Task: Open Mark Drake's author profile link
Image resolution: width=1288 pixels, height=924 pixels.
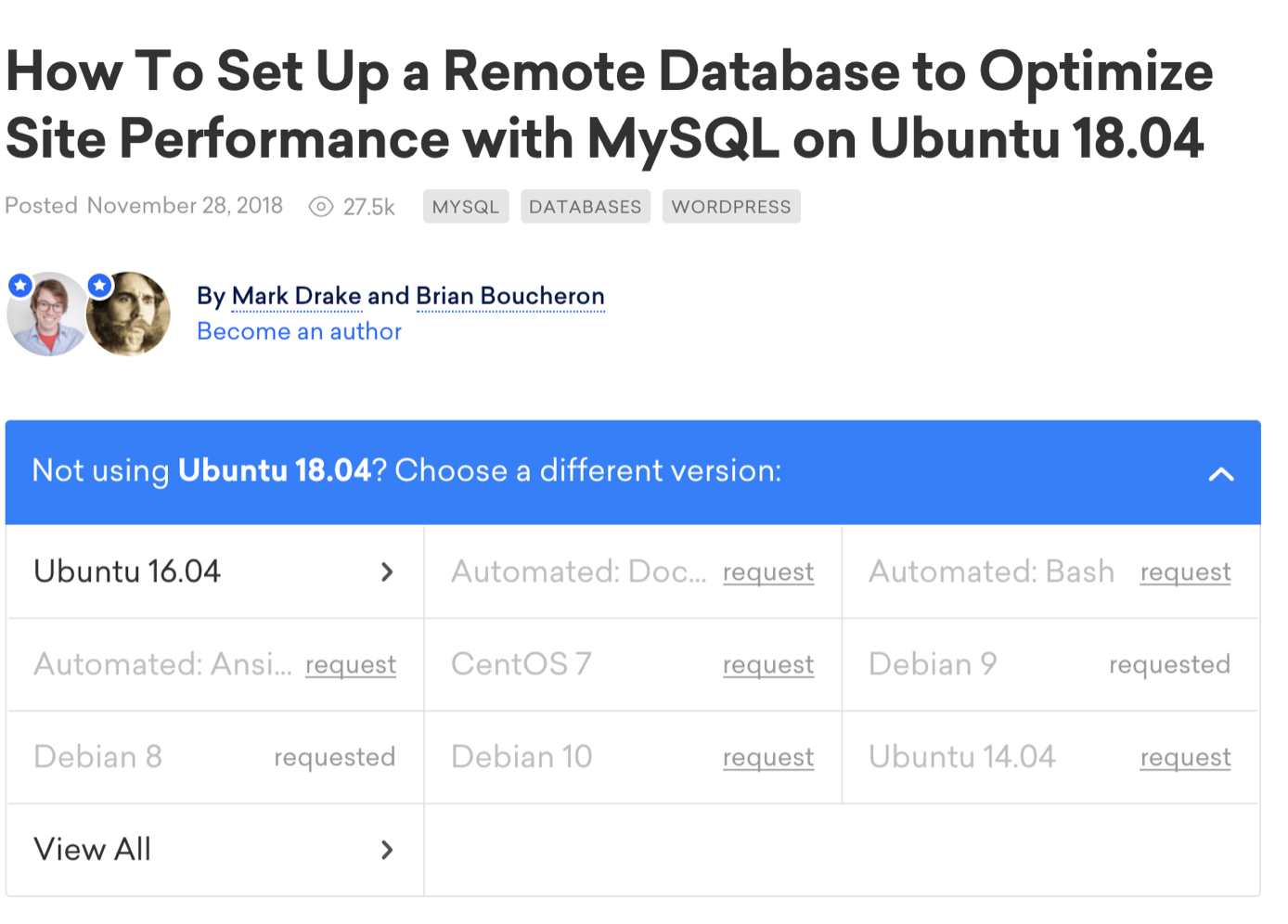Action: tap(296, 296)
